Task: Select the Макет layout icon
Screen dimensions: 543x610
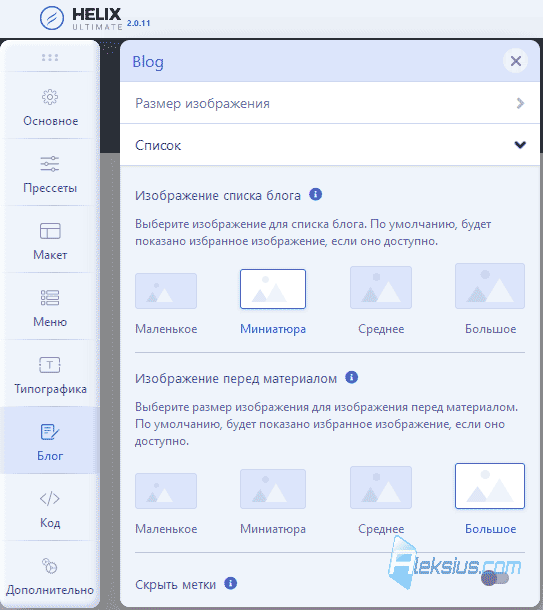Action: pyautogui.click(x=50, y=231)
